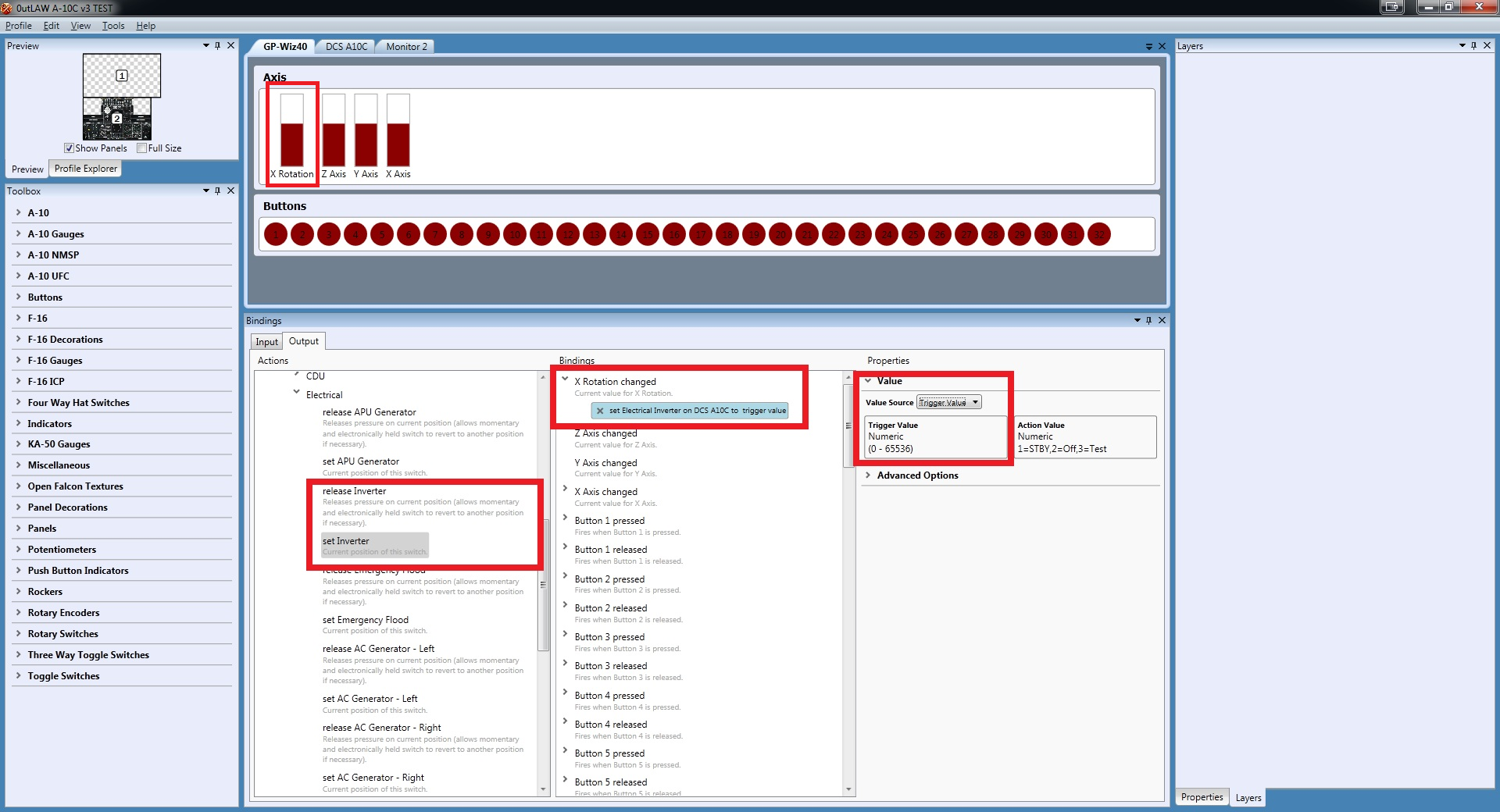Pin the Bindings panel

(x=1149, y=320)
